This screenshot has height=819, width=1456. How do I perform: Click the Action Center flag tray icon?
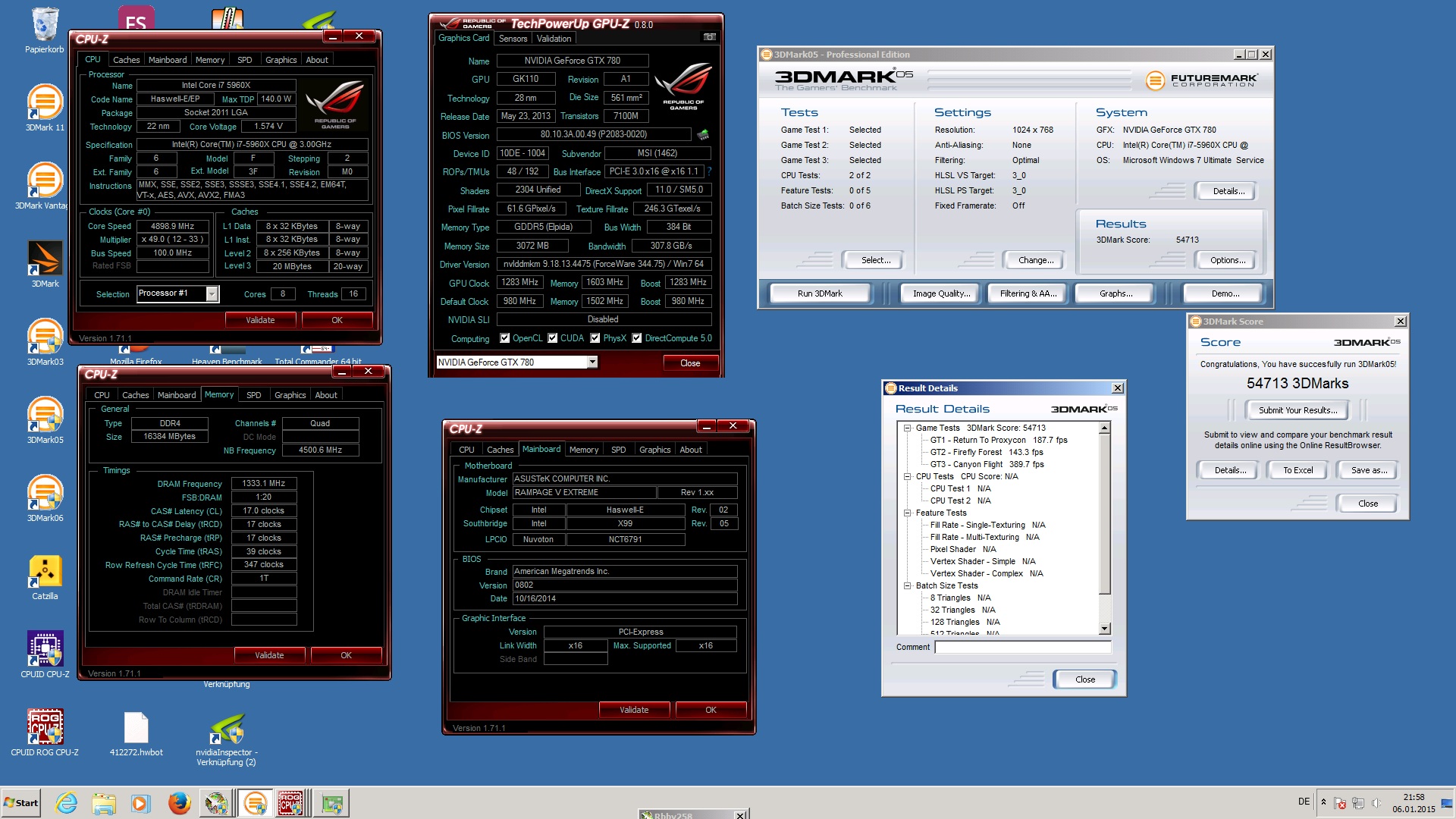[x=1340, y=803]
